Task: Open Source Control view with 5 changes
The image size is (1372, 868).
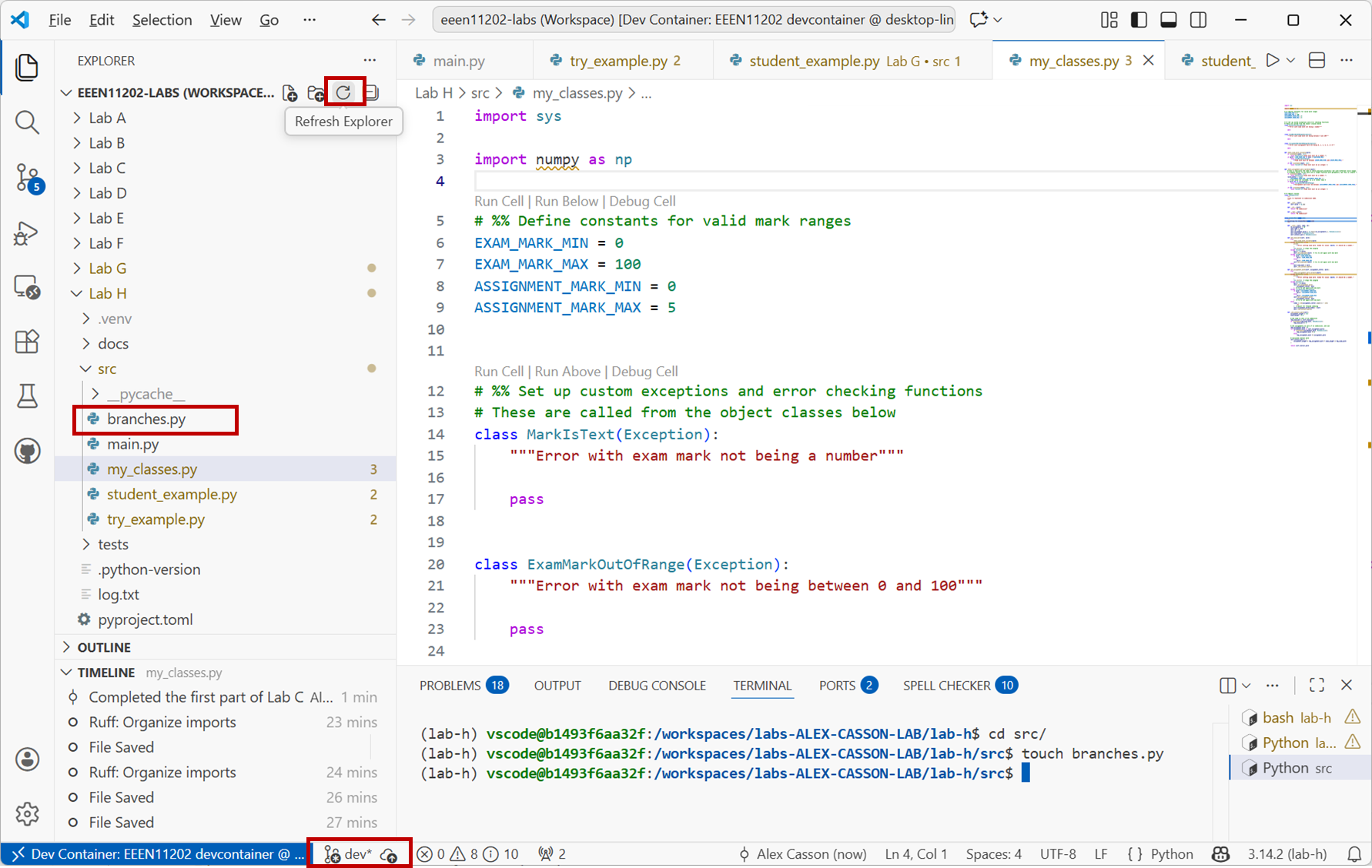Action: (x=27, y=178)
